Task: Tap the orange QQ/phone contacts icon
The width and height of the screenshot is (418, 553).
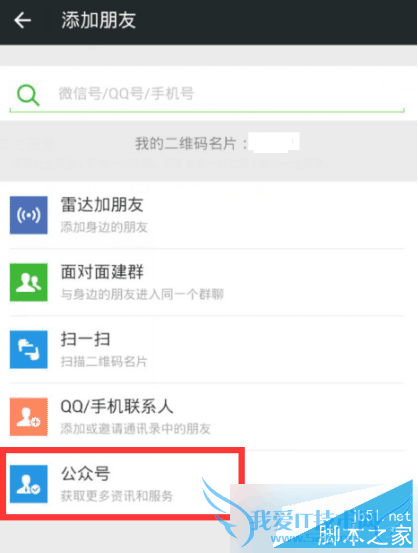Action: pyautogui.click(x=29, y=417)
